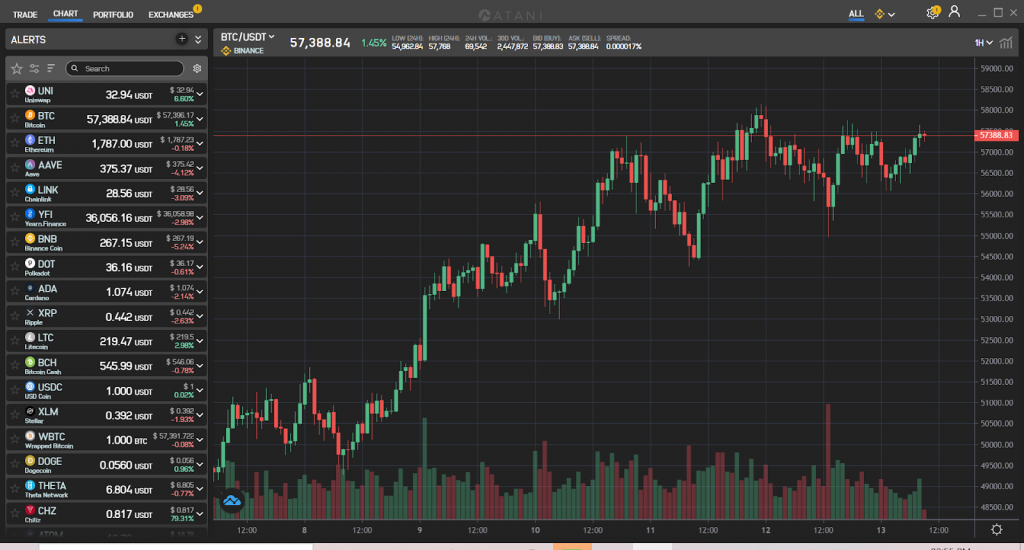The image size is (1024, 550).
Task: Select the USD Coin USDC icon
Action: tap(30, 387)
